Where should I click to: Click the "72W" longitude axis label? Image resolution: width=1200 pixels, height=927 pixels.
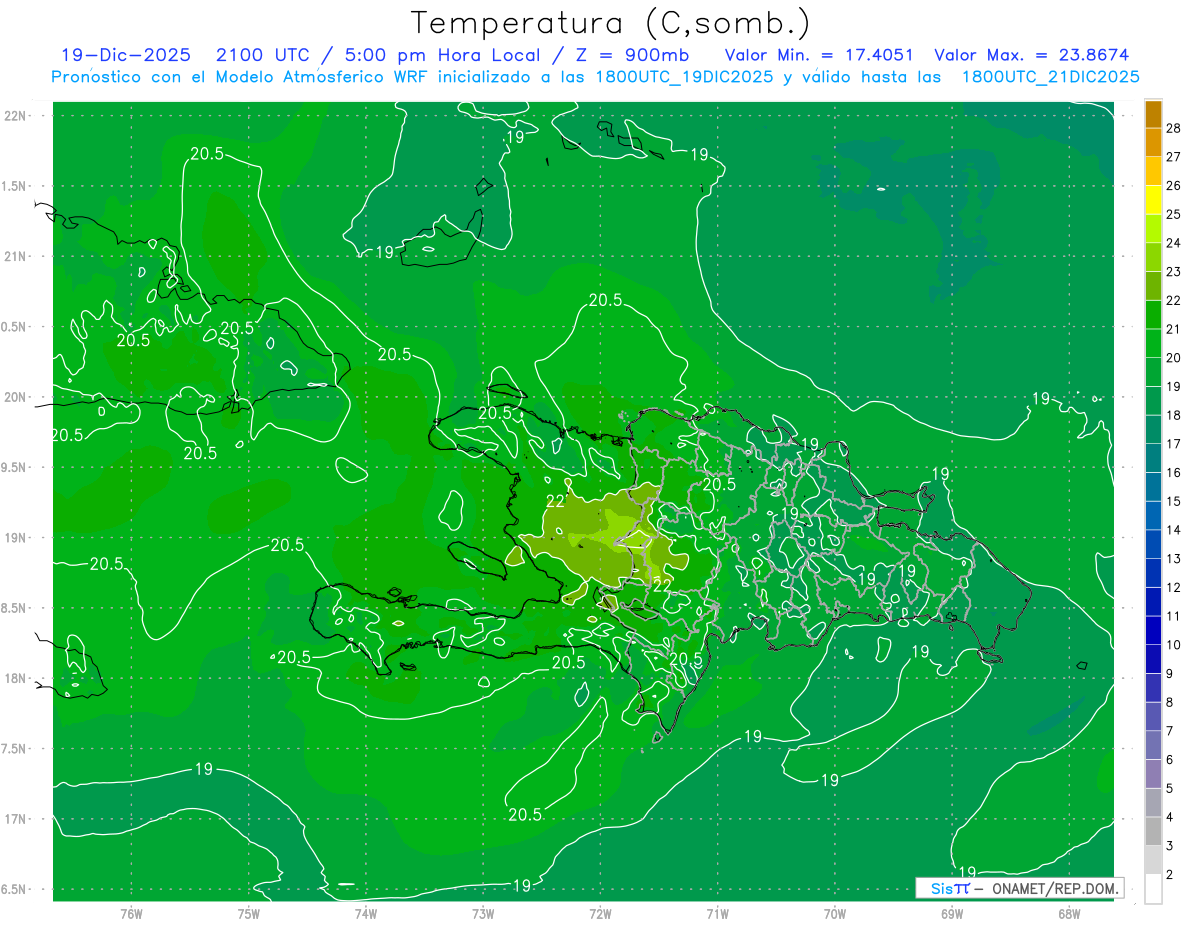(x=600, y=914)
